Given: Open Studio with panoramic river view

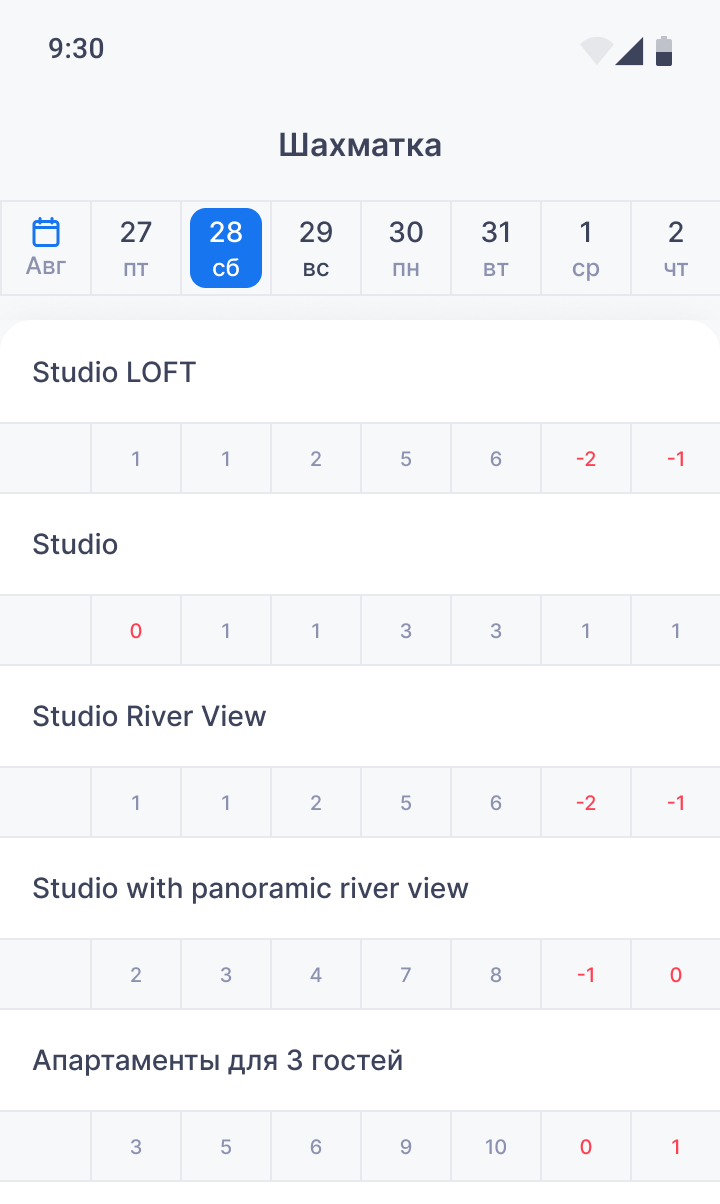Looking at the screenshot, I should click(250, 889).
